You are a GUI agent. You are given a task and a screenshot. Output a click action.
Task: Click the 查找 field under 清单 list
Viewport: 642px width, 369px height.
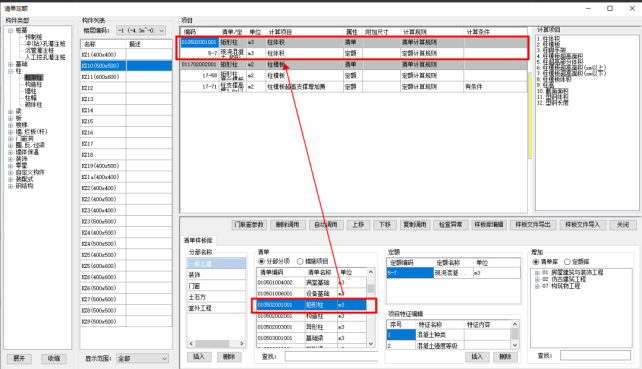click(331, 357)
